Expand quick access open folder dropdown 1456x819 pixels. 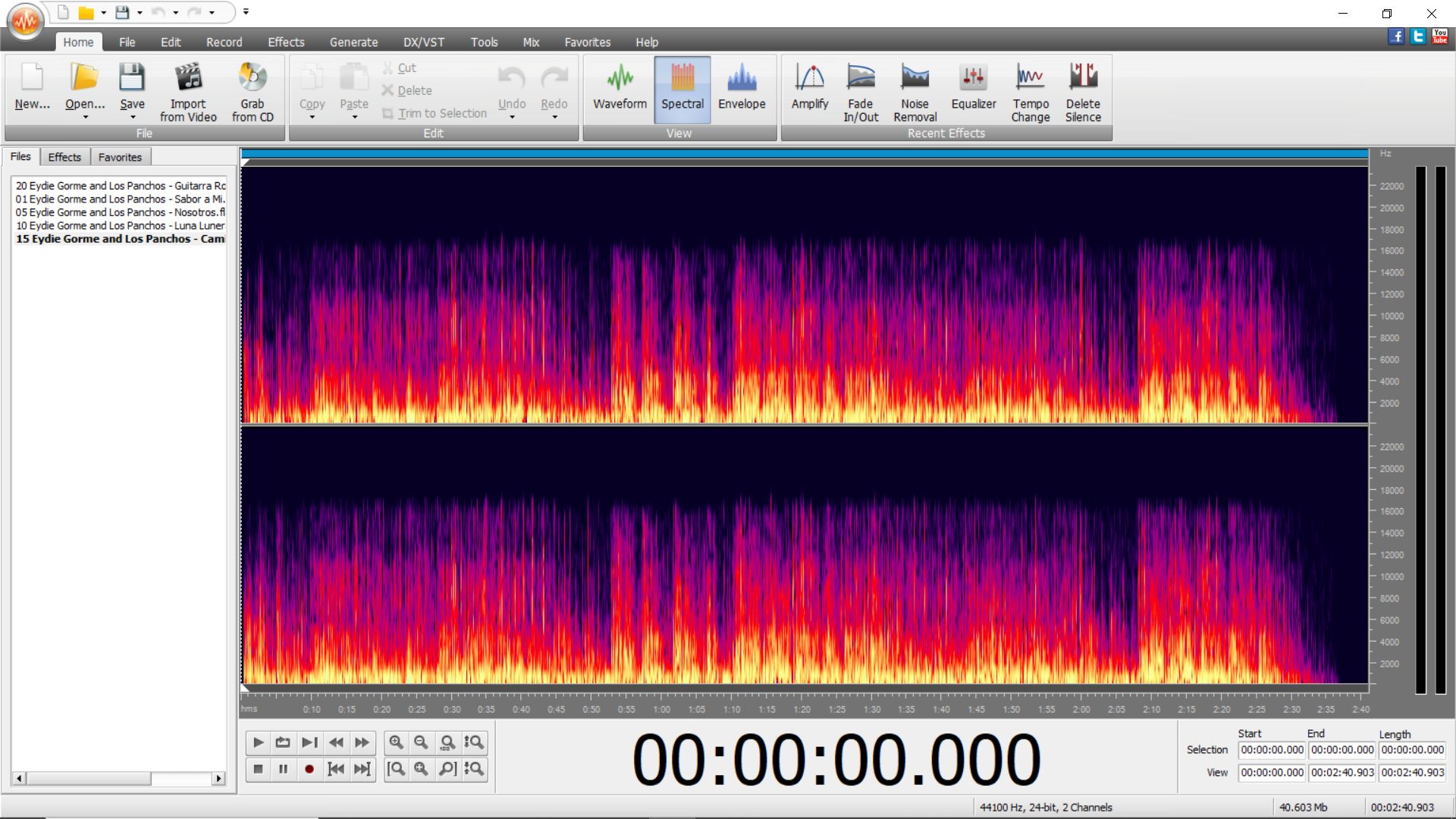[103, 13]
